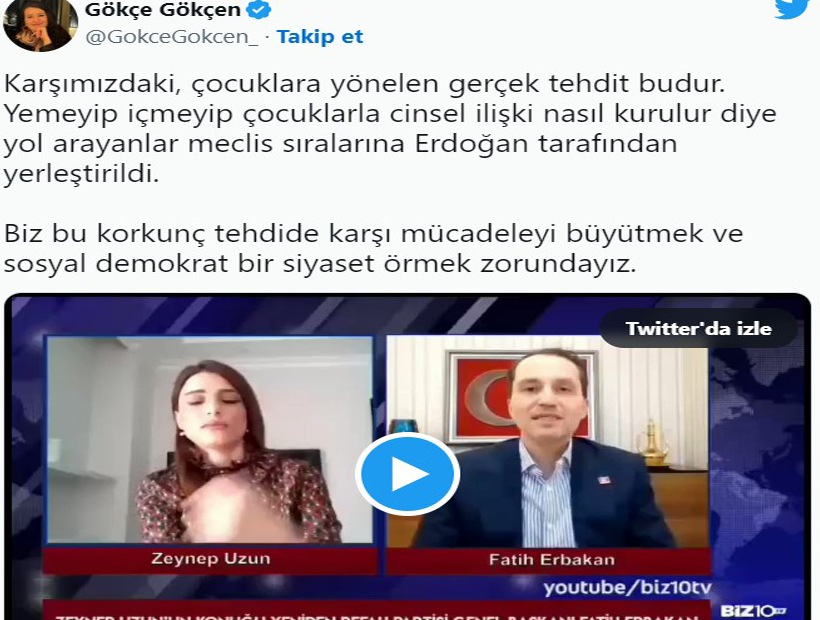Click world map background in video
Viewport: 820px width, 620px height.
click(x=757, y=460)
